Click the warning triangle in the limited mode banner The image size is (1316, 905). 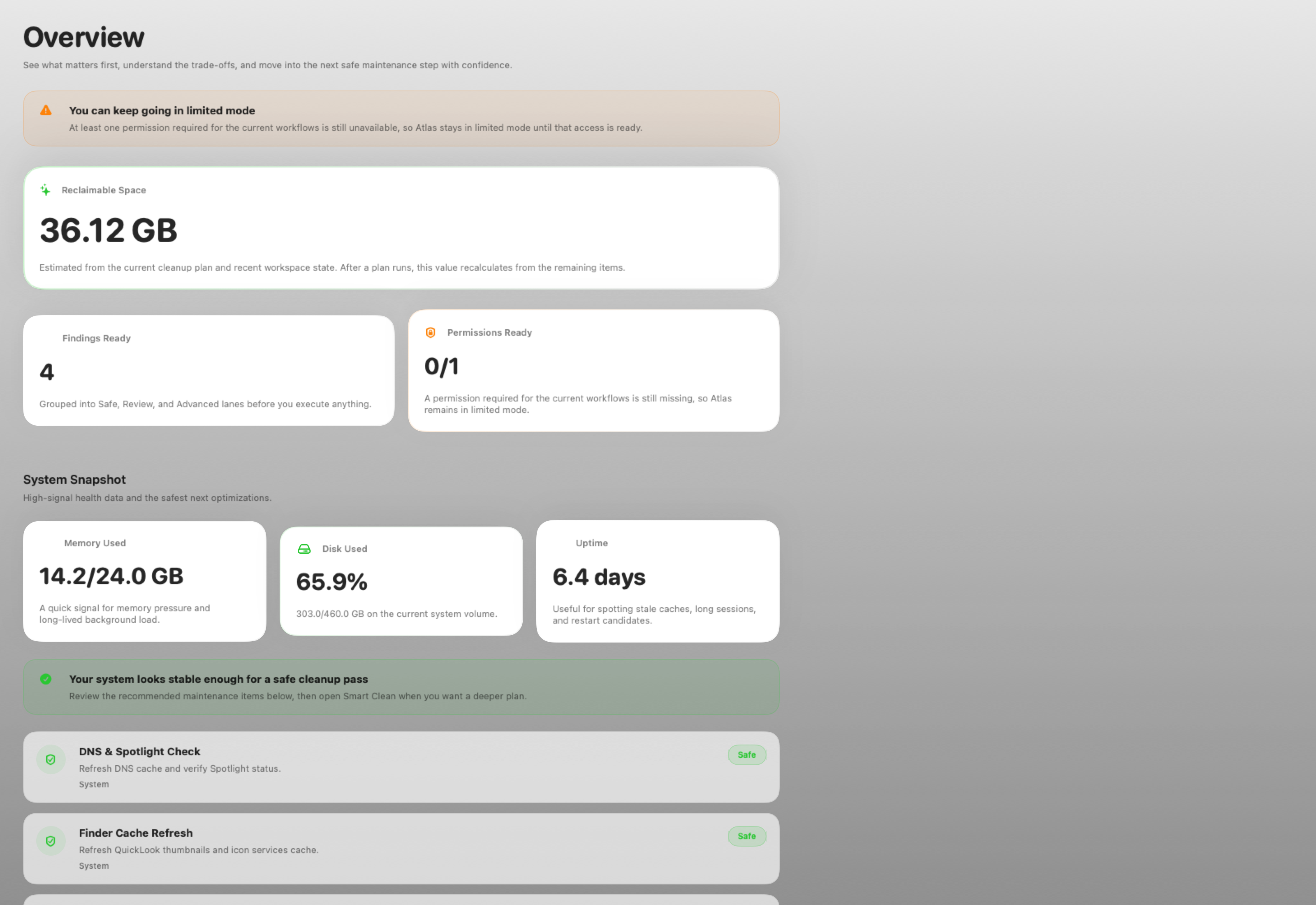pyautogui.click(x=46, y=111)
